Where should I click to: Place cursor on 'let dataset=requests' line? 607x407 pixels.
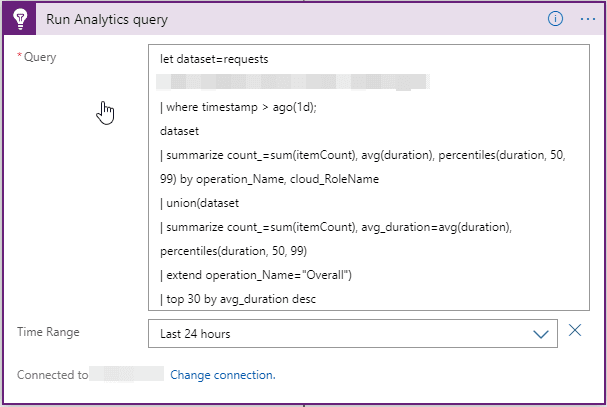tap(214, 59)
